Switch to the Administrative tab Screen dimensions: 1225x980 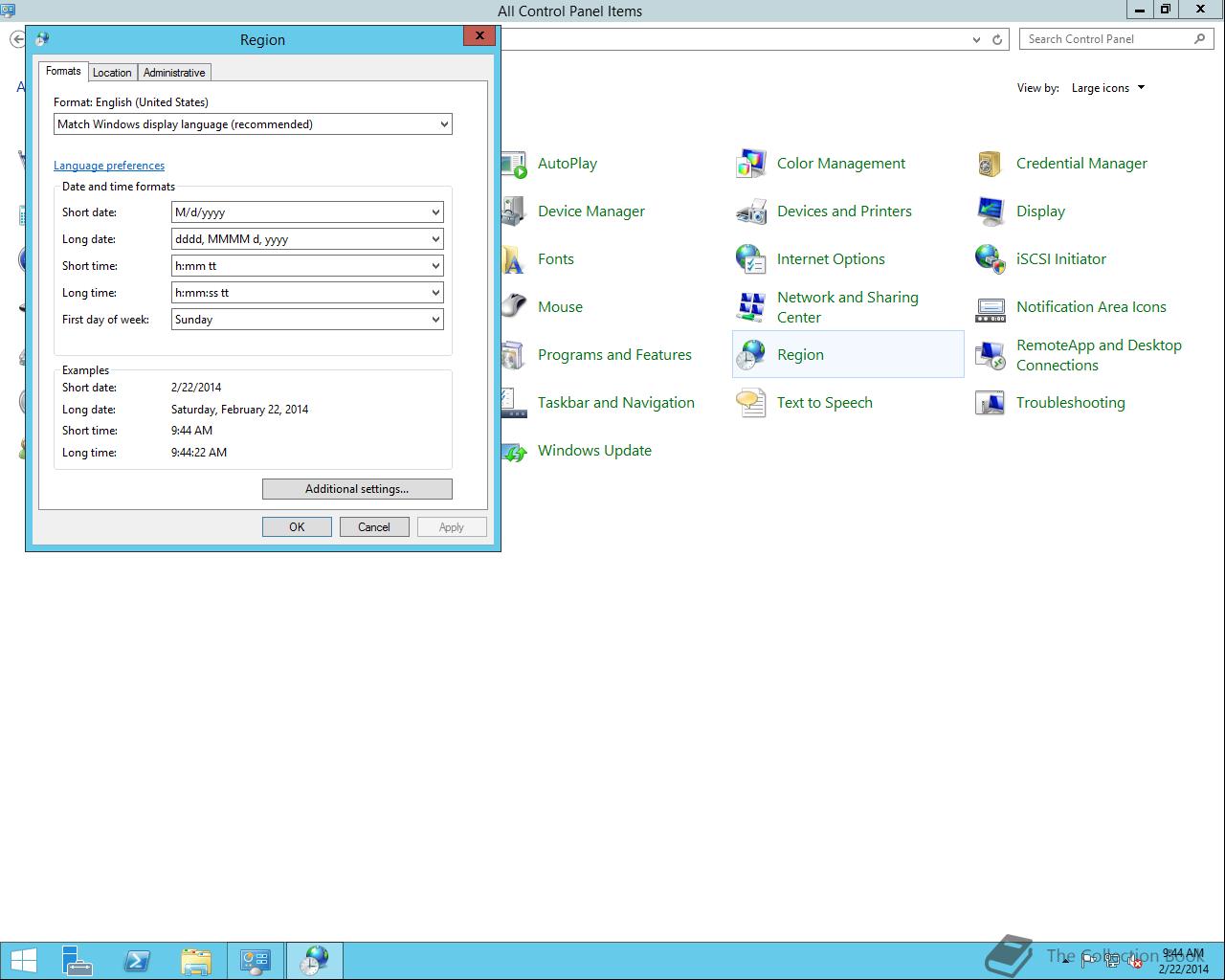pos(174,73)
